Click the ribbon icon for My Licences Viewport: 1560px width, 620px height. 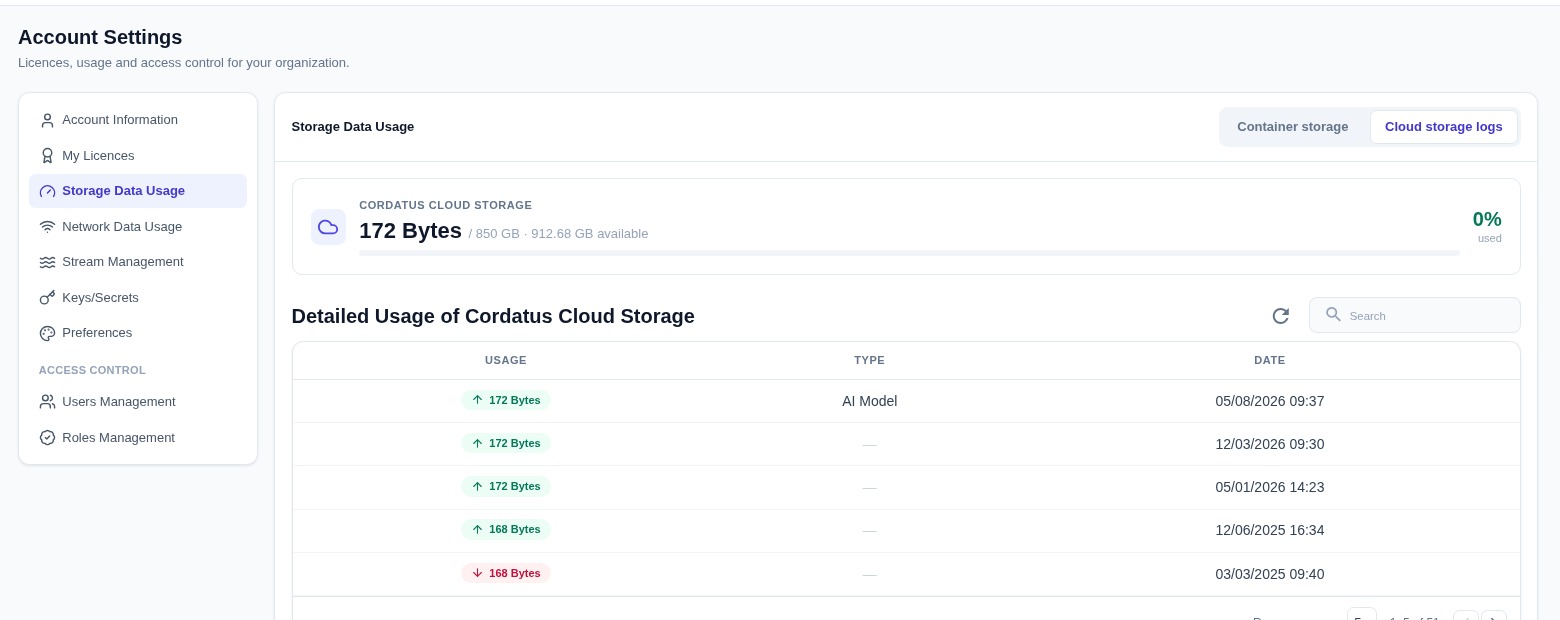pyautogui.click(x=47, y=156)
